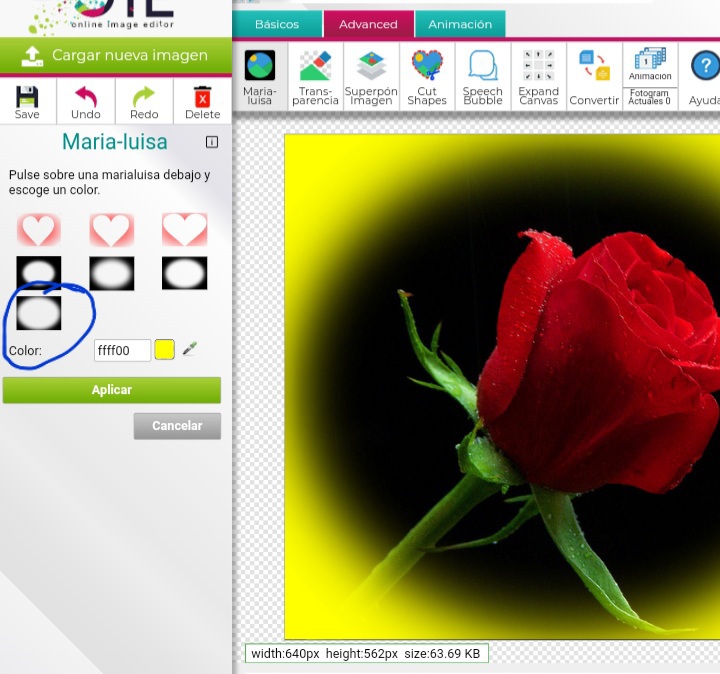Image resolution: width=720 pixels, height=674 pixels.
Task: Open the Expand Canvas tool
Action: (x=538, y=67)
